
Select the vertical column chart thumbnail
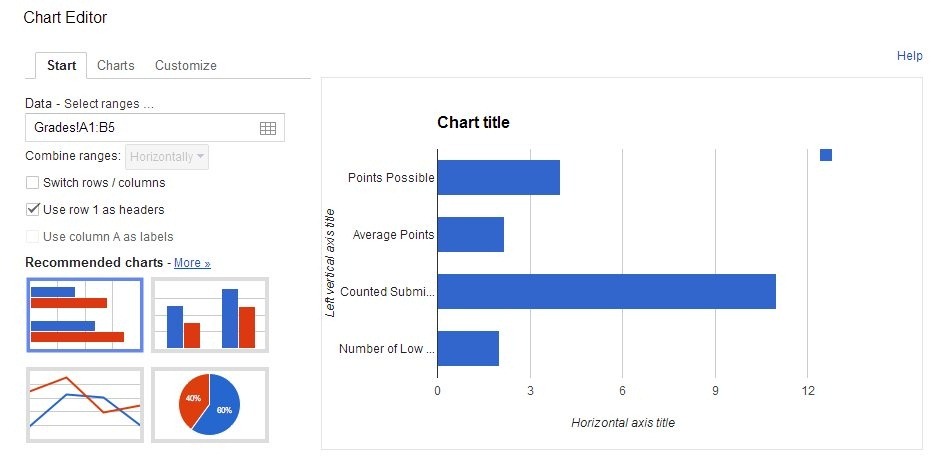click(x=210, y=314)
